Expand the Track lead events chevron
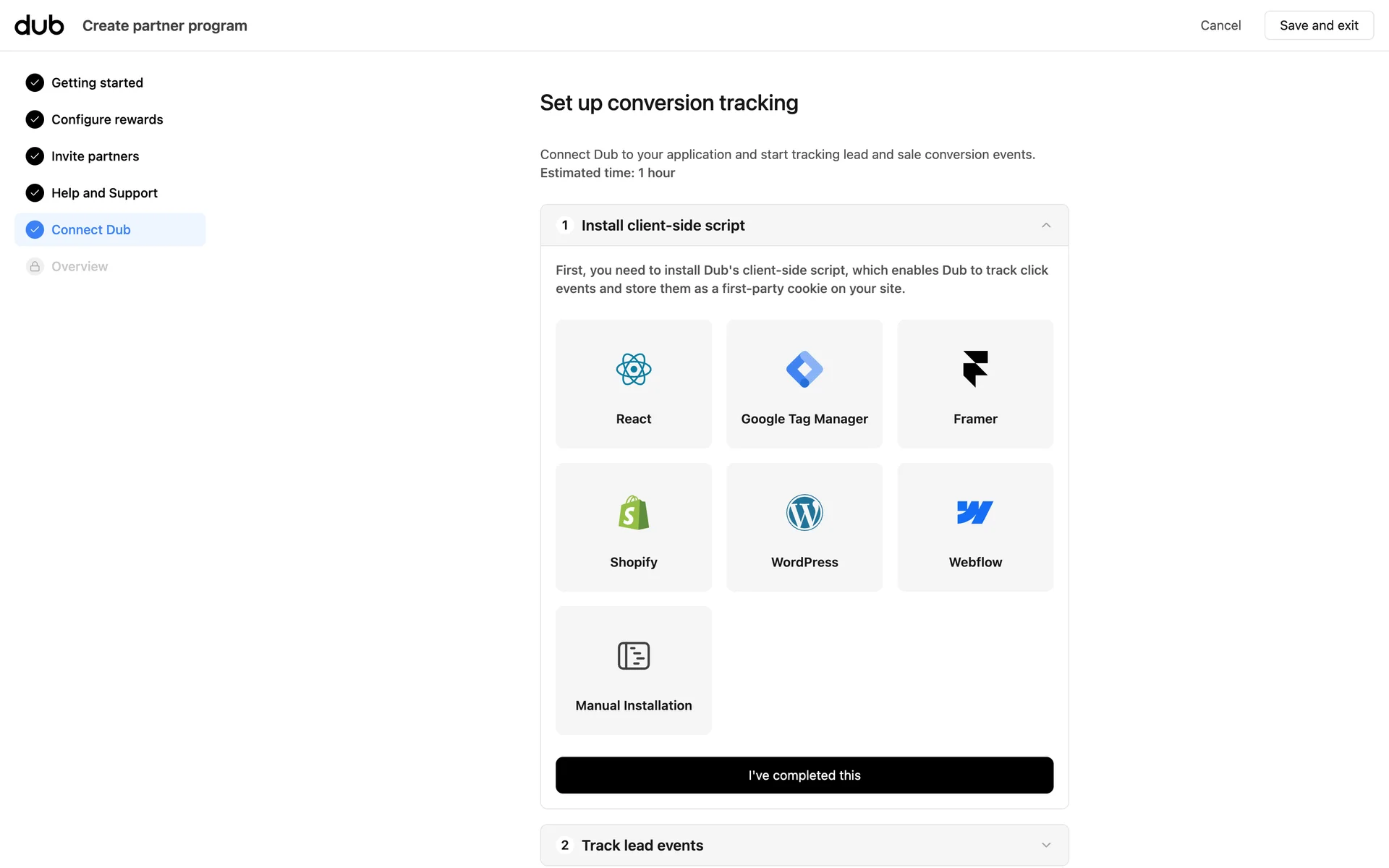This screenshot has width=1389, height=868. click(x=1046, y=846)
